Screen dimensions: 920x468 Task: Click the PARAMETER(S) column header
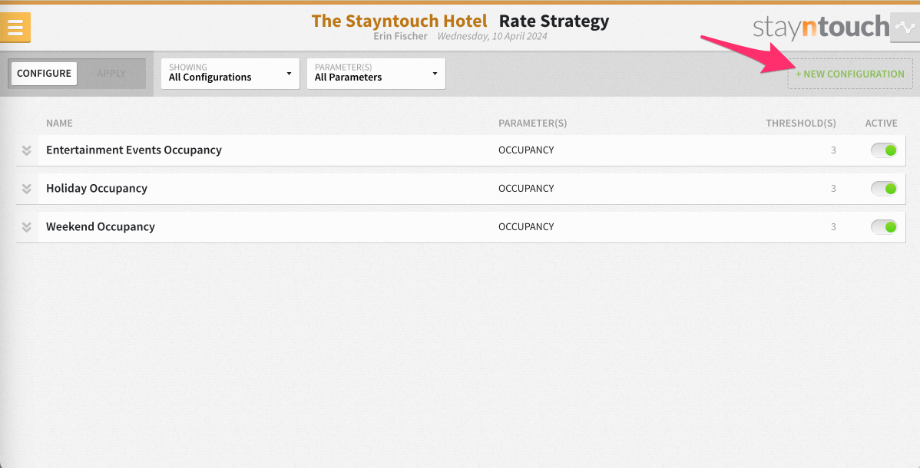[x=532, y=123]
